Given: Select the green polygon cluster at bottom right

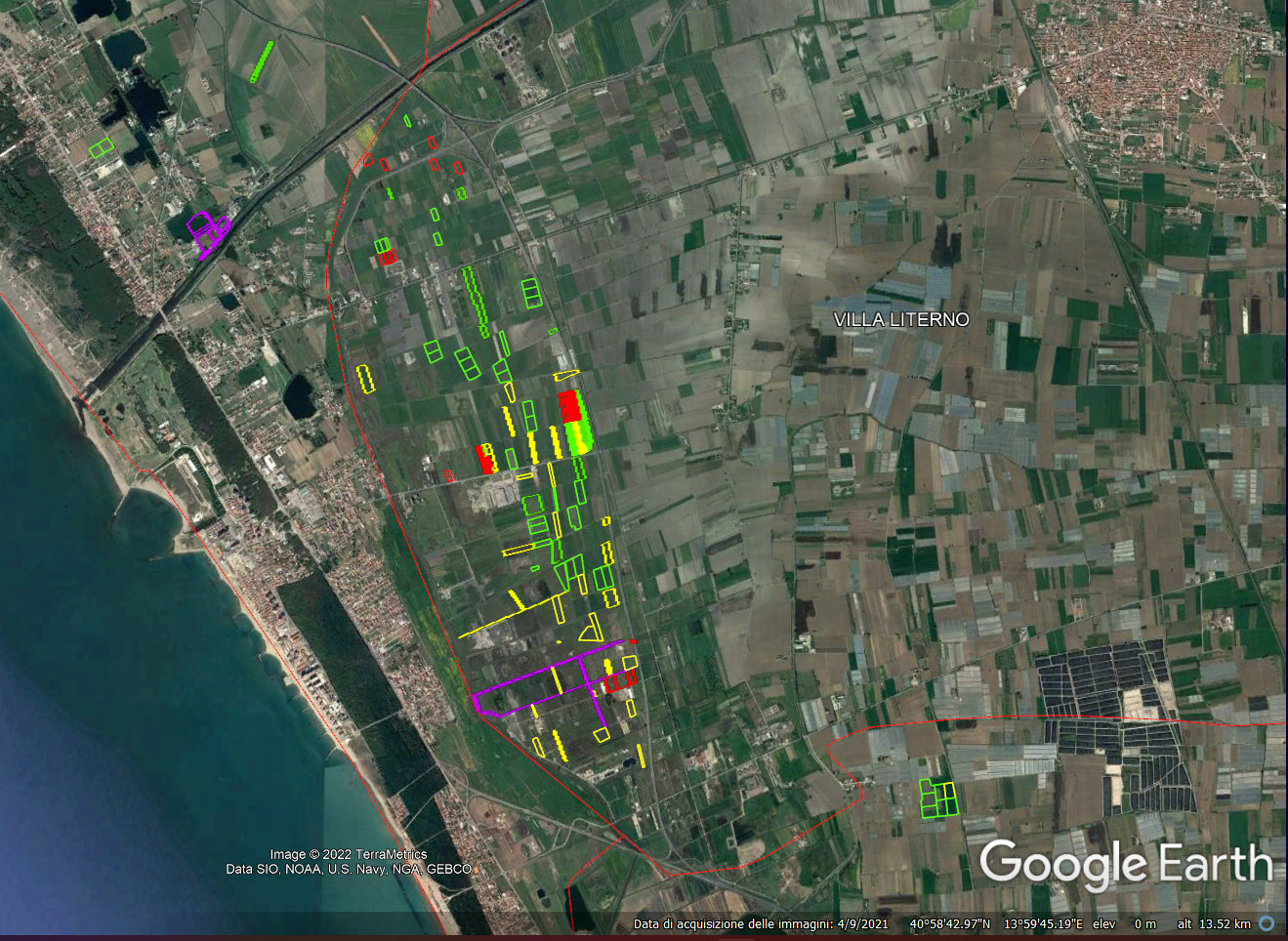Looking at the screenshot, I should tap(938, 798).
